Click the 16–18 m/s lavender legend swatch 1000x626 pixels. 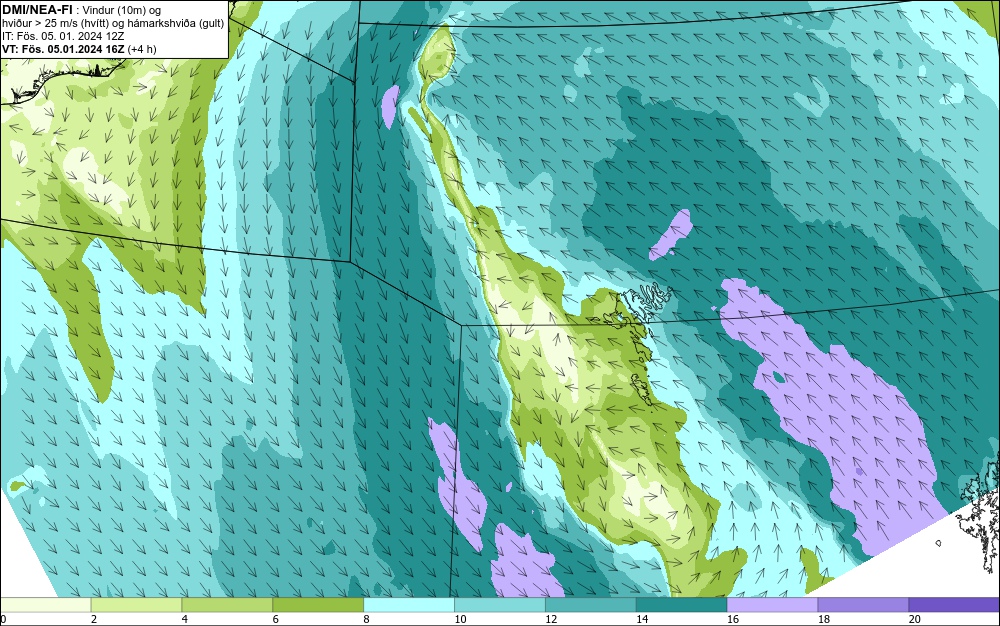(772, 604)
